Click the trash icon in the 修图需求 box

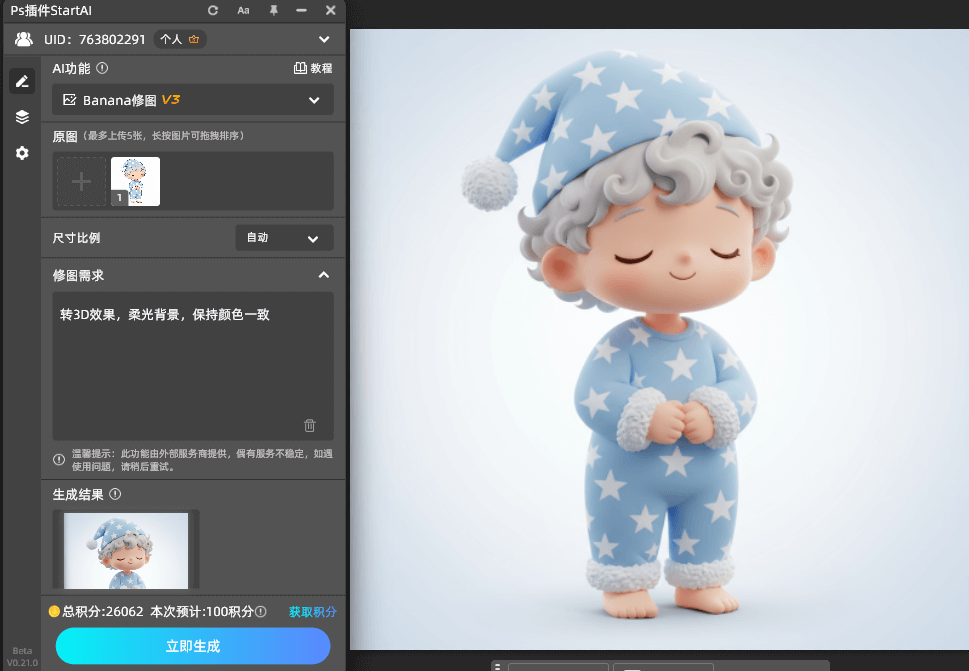point(309,425)
